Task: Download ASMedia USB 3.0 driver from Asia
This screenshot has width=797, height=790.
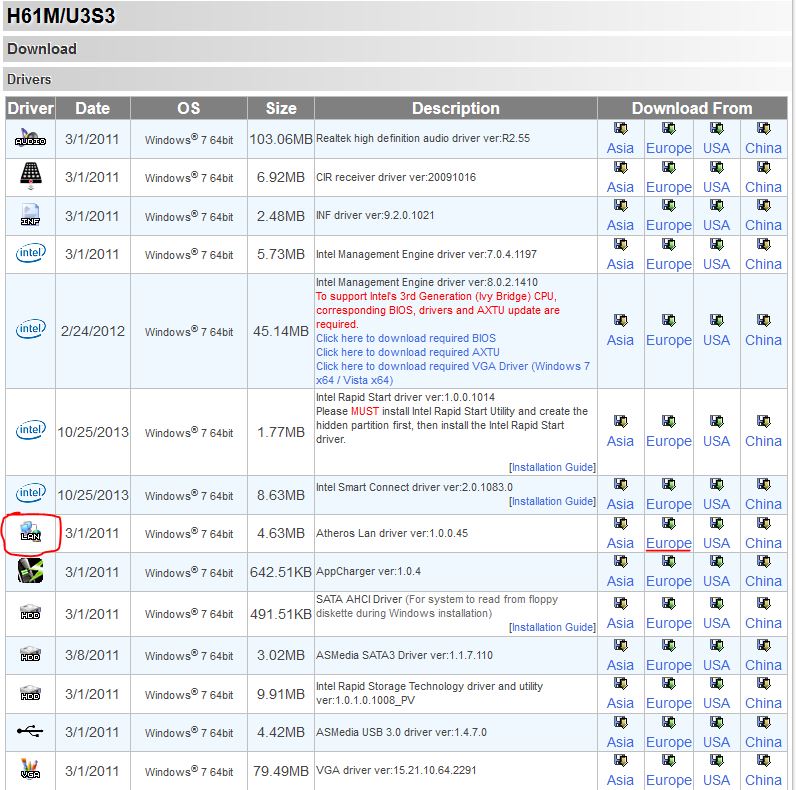Action: point(620,742)
